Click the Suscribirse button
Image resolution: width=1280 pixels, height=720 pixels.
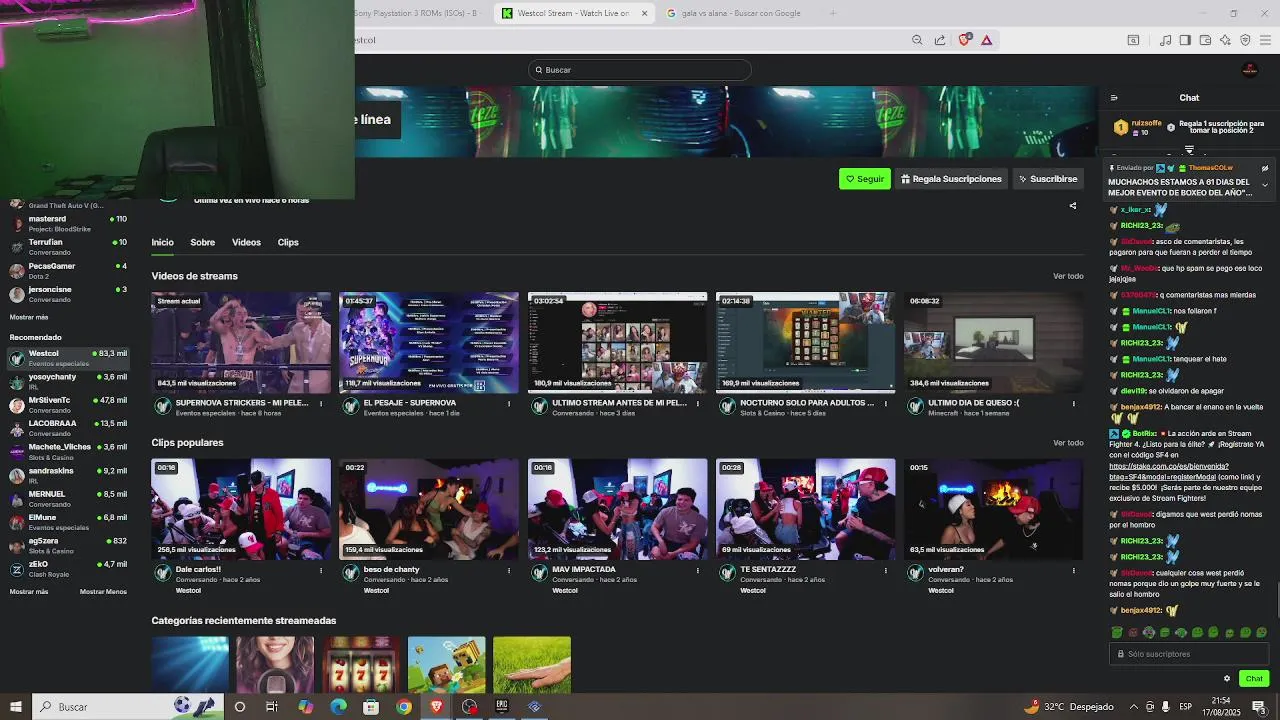(1048, 179)
